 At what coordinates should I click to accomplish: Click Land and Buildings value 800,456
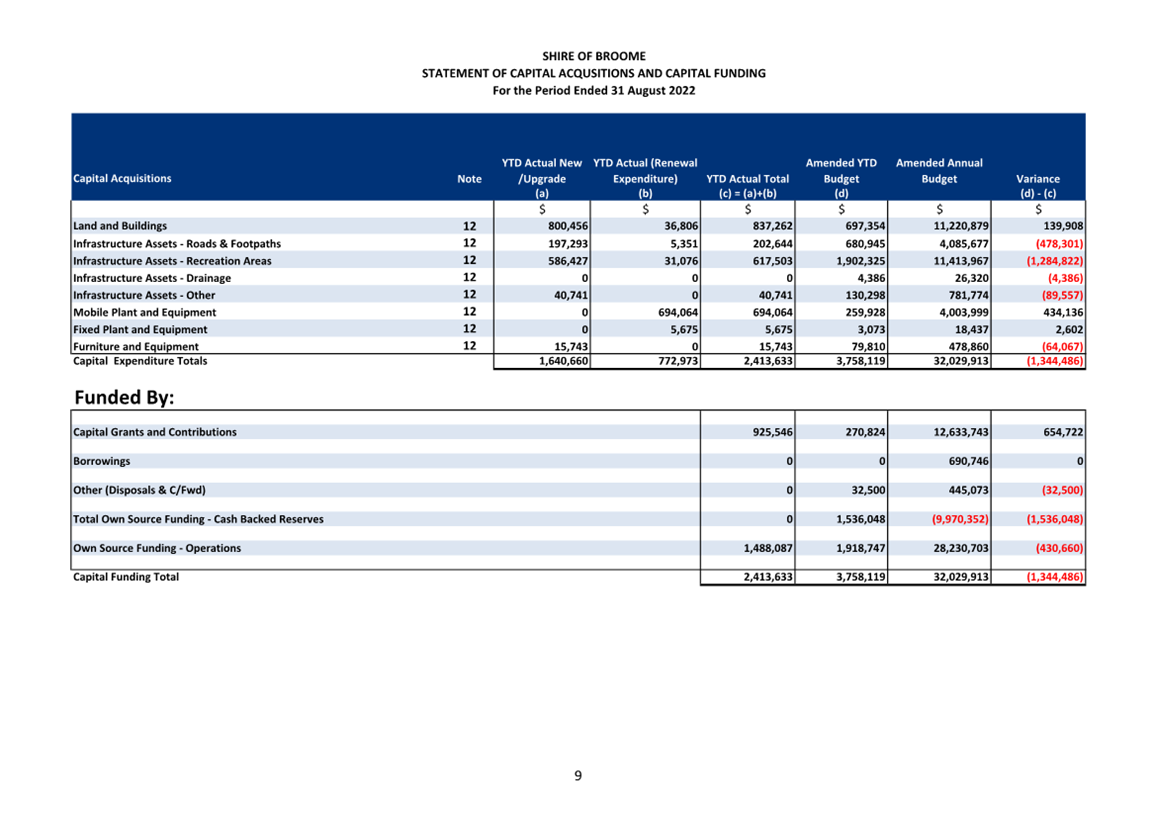tap(568, 226)
